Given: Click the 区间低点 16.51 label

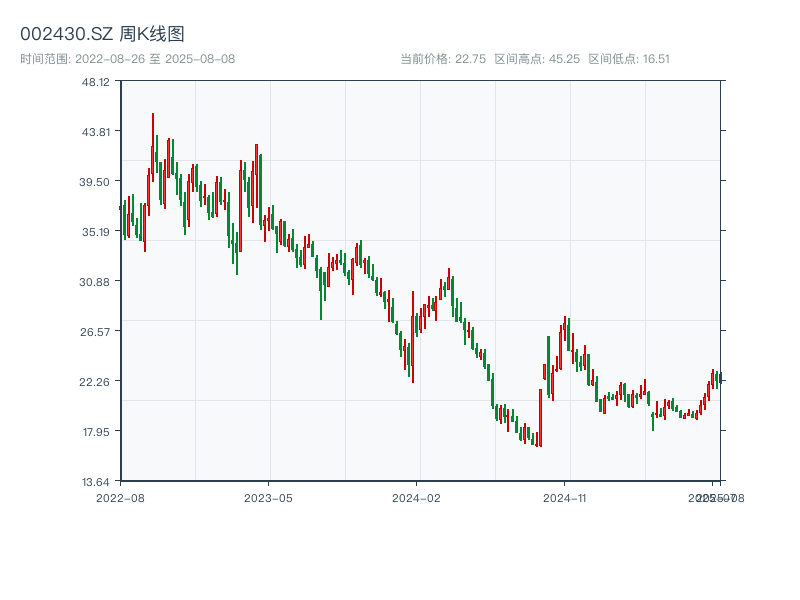Looking at the screenshot, I should tap(629, 59).
